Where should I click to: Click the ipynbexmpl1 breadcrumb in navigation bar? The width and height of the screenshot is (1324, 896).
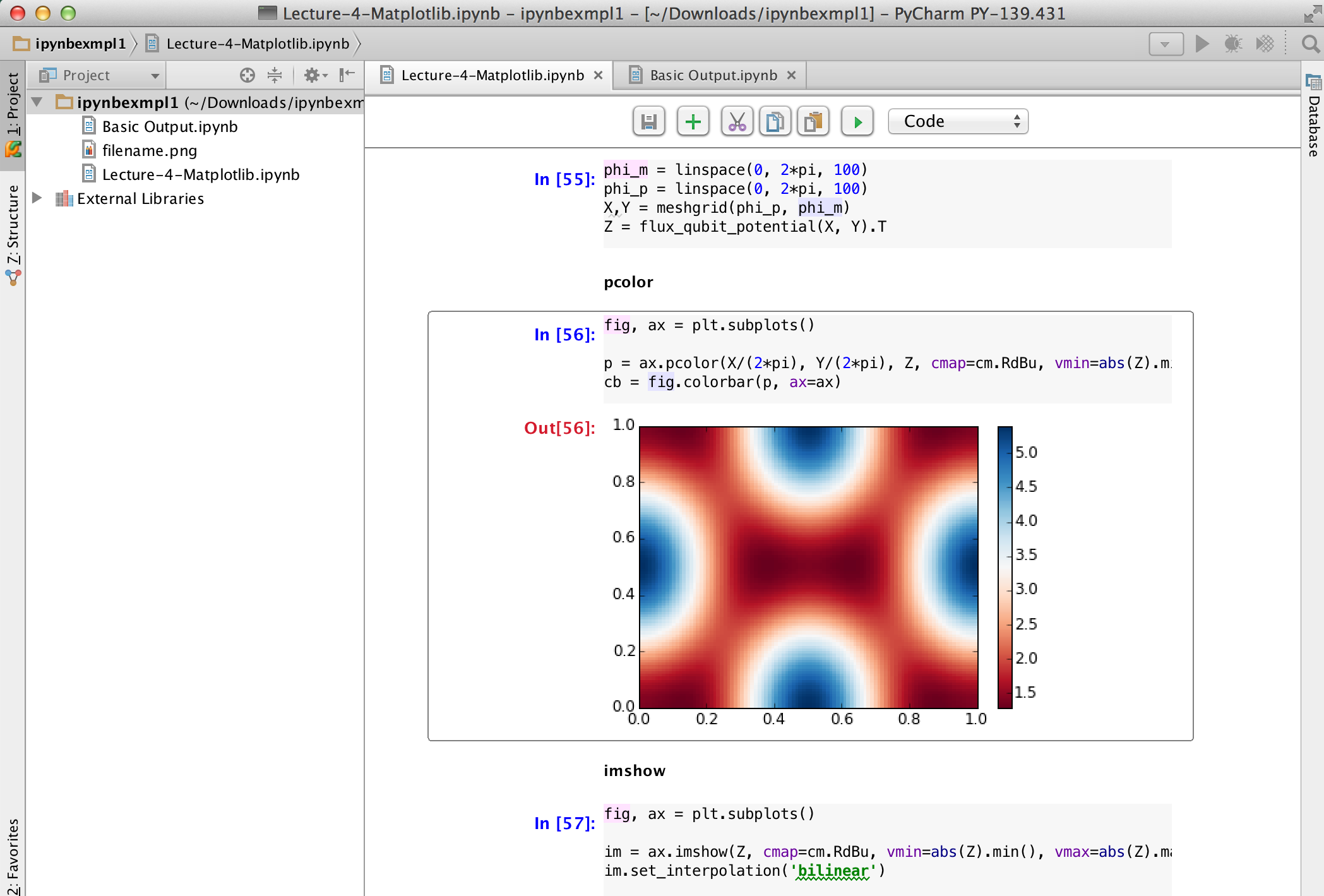pos(69,44)
